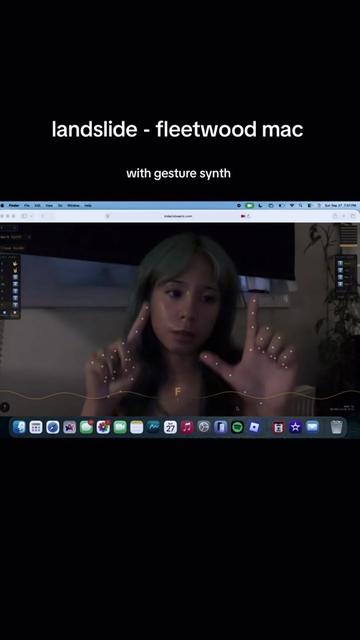This screenshot has width=360, height=640.
Task: Open the File menu
Action: click(27, 205)
